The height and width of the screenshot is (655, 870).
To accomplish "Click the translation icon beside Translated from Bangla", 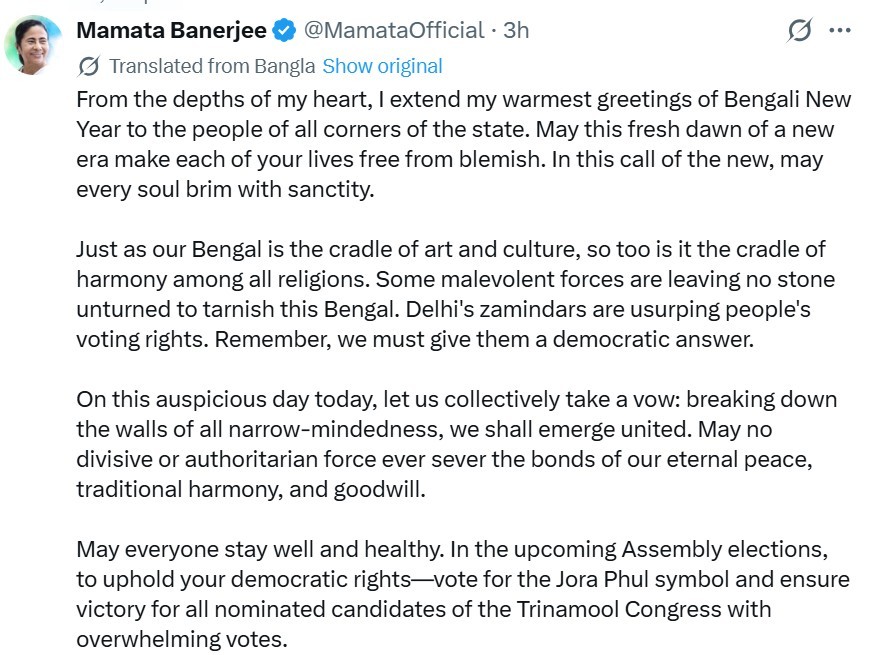I will click(88, 67).
